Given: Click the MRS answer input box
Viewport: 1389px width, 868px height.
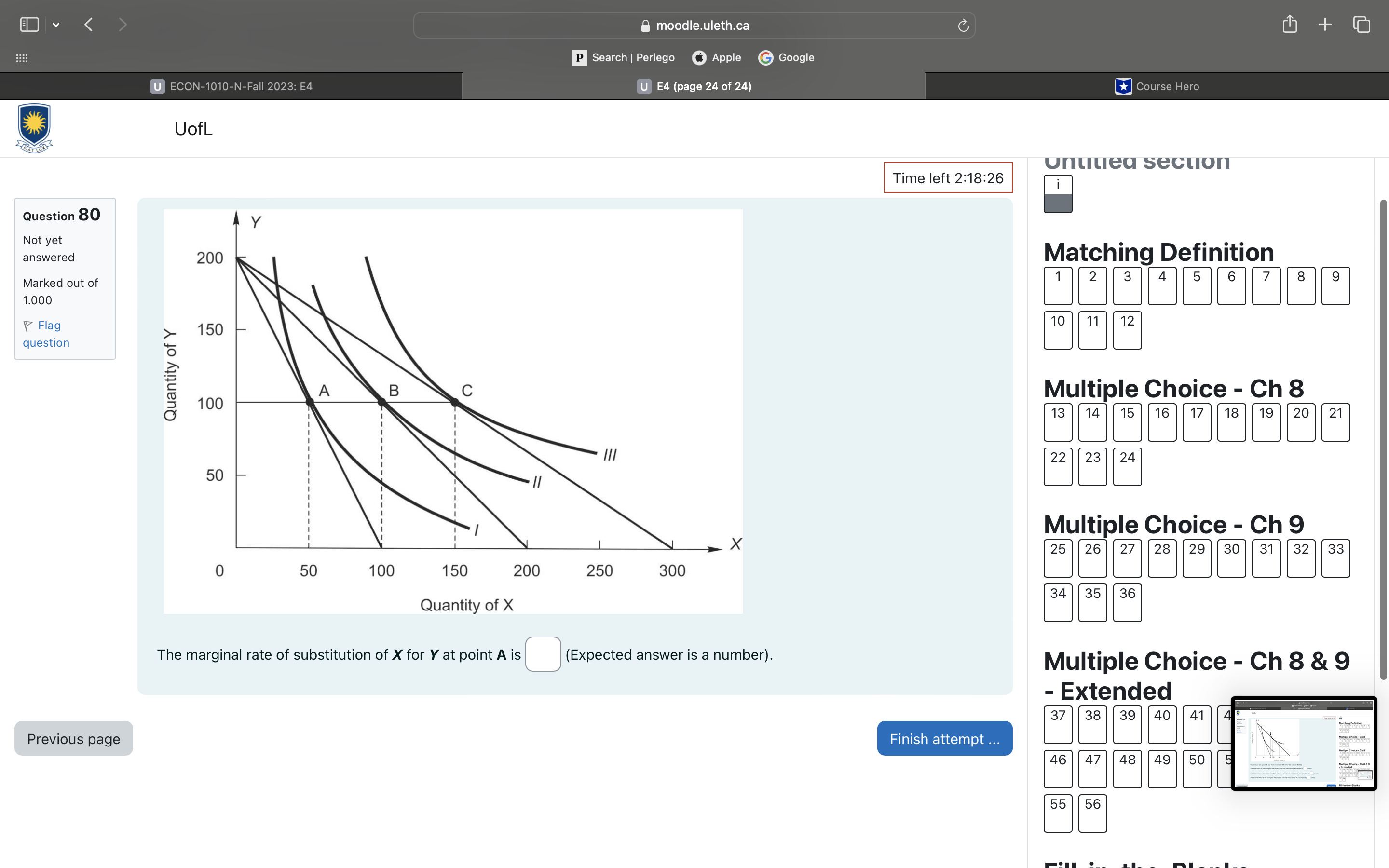Looking at the screenshot, I should pyautogui.click(x=543, y=654).
